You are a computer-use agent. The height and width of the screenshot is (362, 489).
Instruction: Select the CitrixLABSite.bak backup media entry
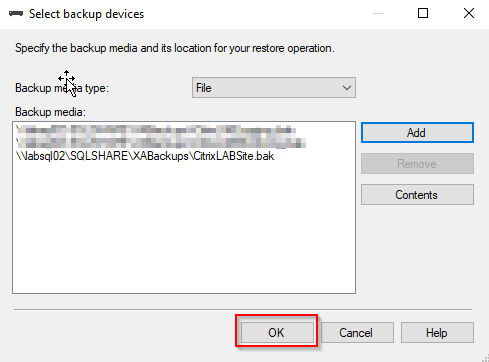(145, 156)
